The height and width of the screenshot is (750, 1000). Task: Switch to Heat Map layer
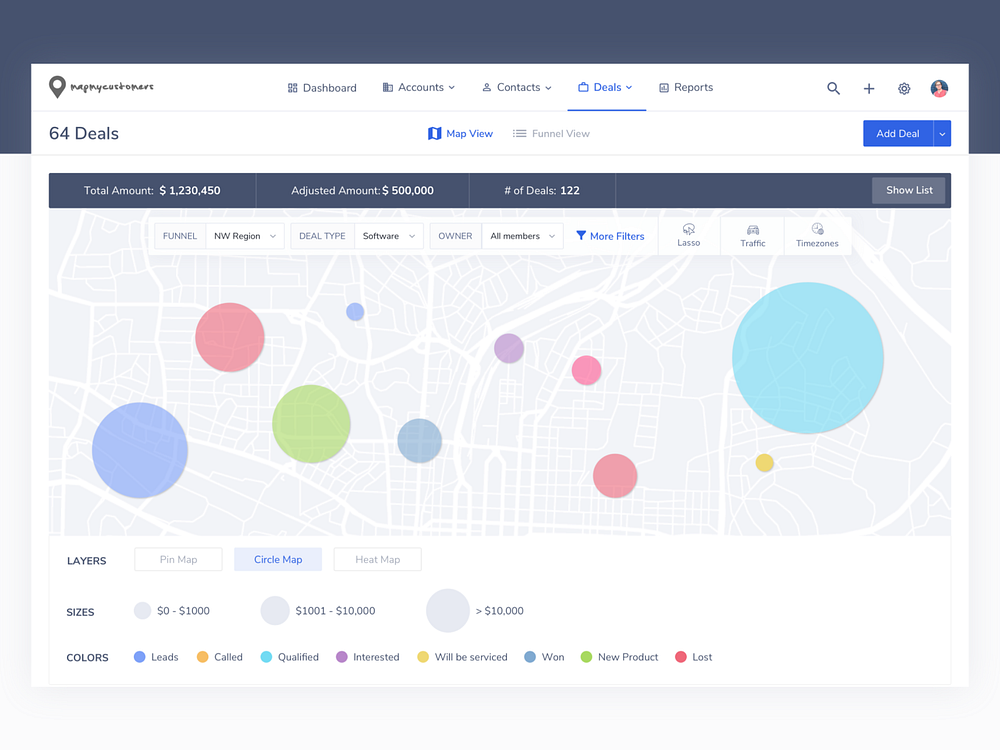pyautogui.click(x=377, y=559)
